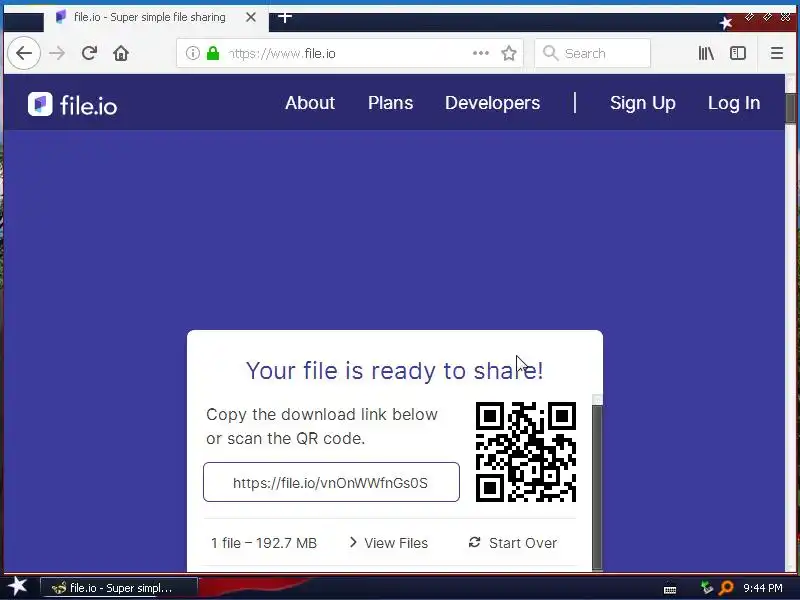
Task: Click the network tray icon
Action: pos(706,588)
